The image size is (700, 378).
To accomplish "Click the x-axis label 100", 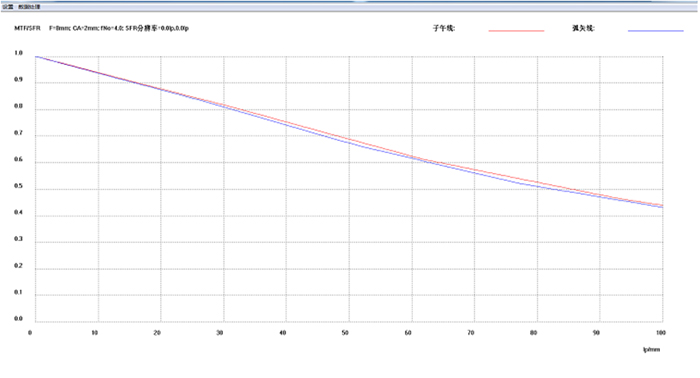I will coord(661,332).
